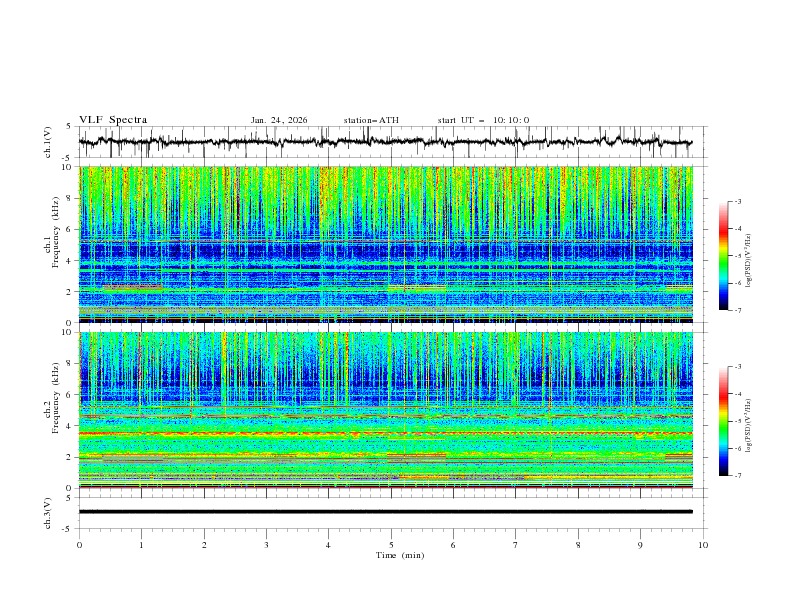The width and height of the screenshot is (792, 612).
Task: Select the date "Jan. 24, 2026"
Action: [x=279, y=120]
